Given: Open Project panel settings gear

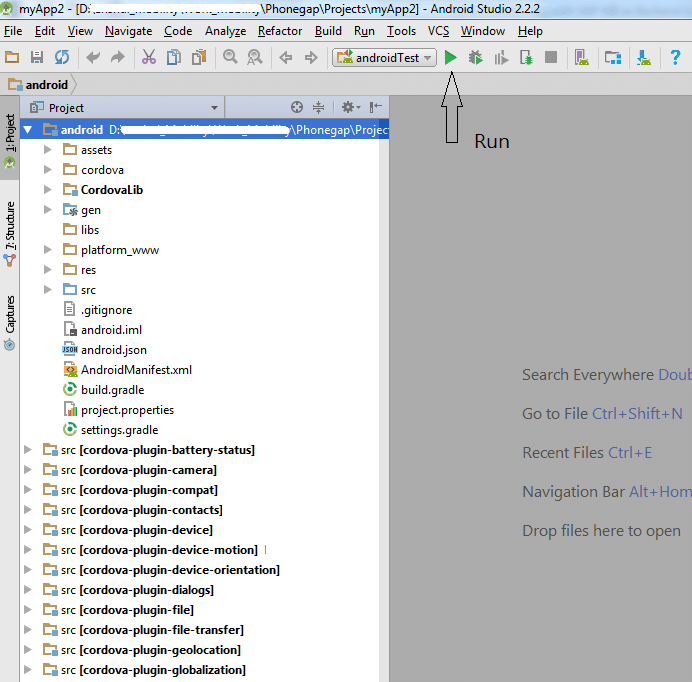Looking at the screenshot, I should (x=347, y=107).
